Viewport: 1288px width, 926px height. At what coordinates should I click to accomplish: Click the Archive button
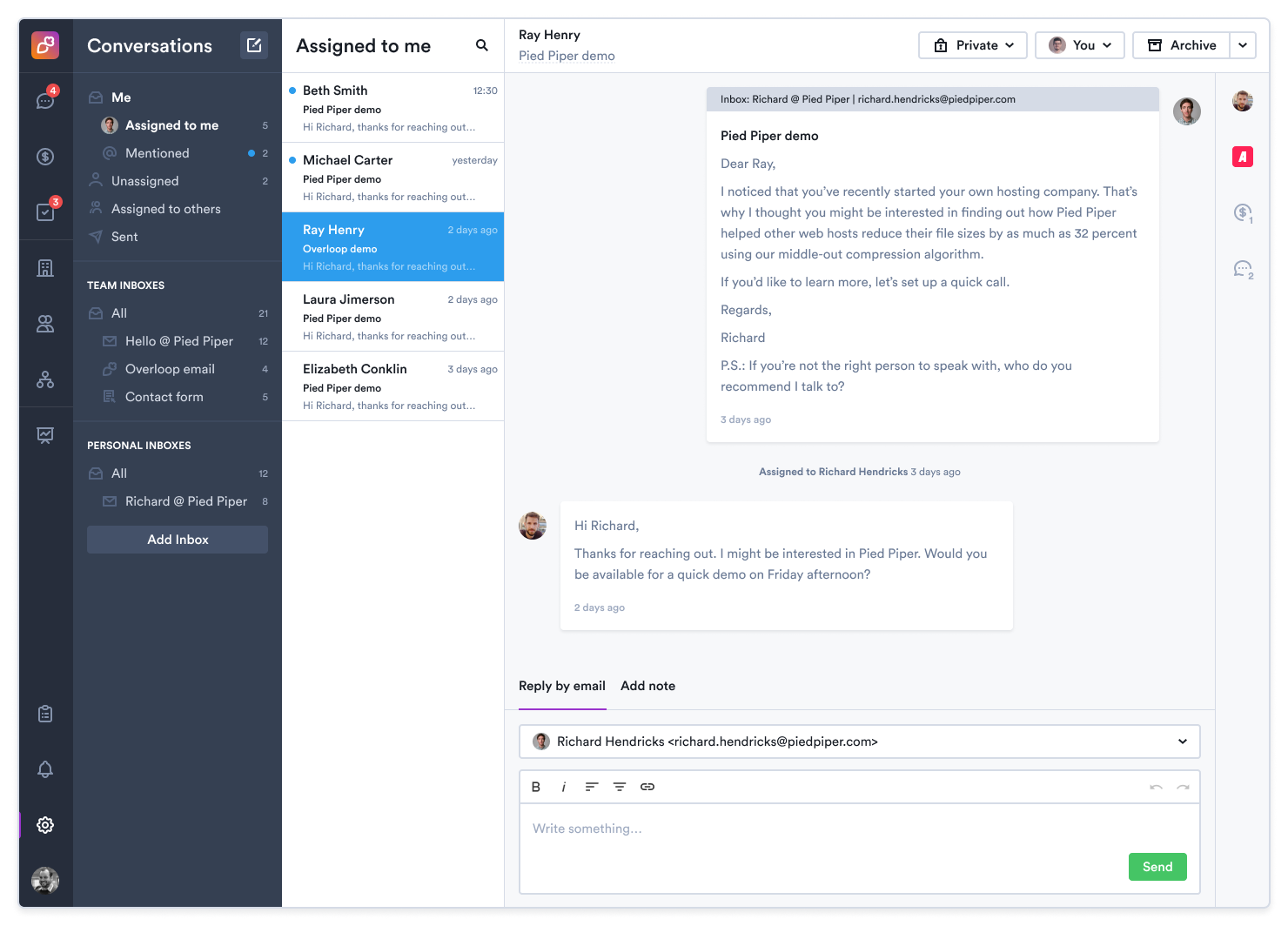tap(1182, 45)
